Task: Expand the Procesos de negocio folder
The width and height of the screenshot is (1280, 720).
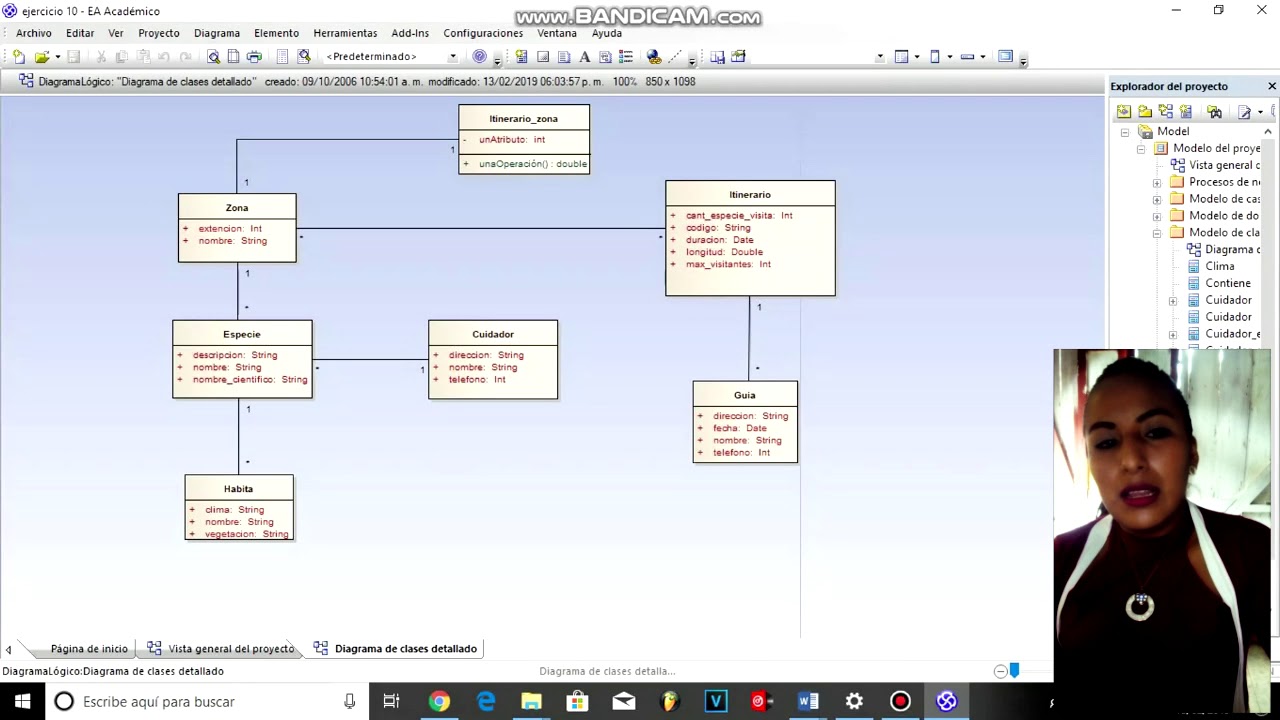Action: [1157, 183]
